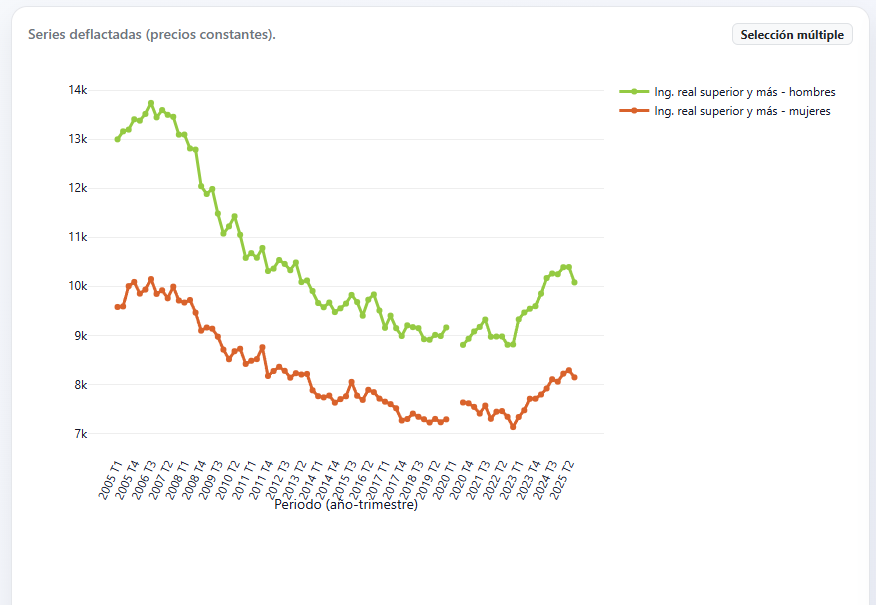This screenshot has width=876, height=605.
Task: Click the first green data point at 13k
Action: 117,139
